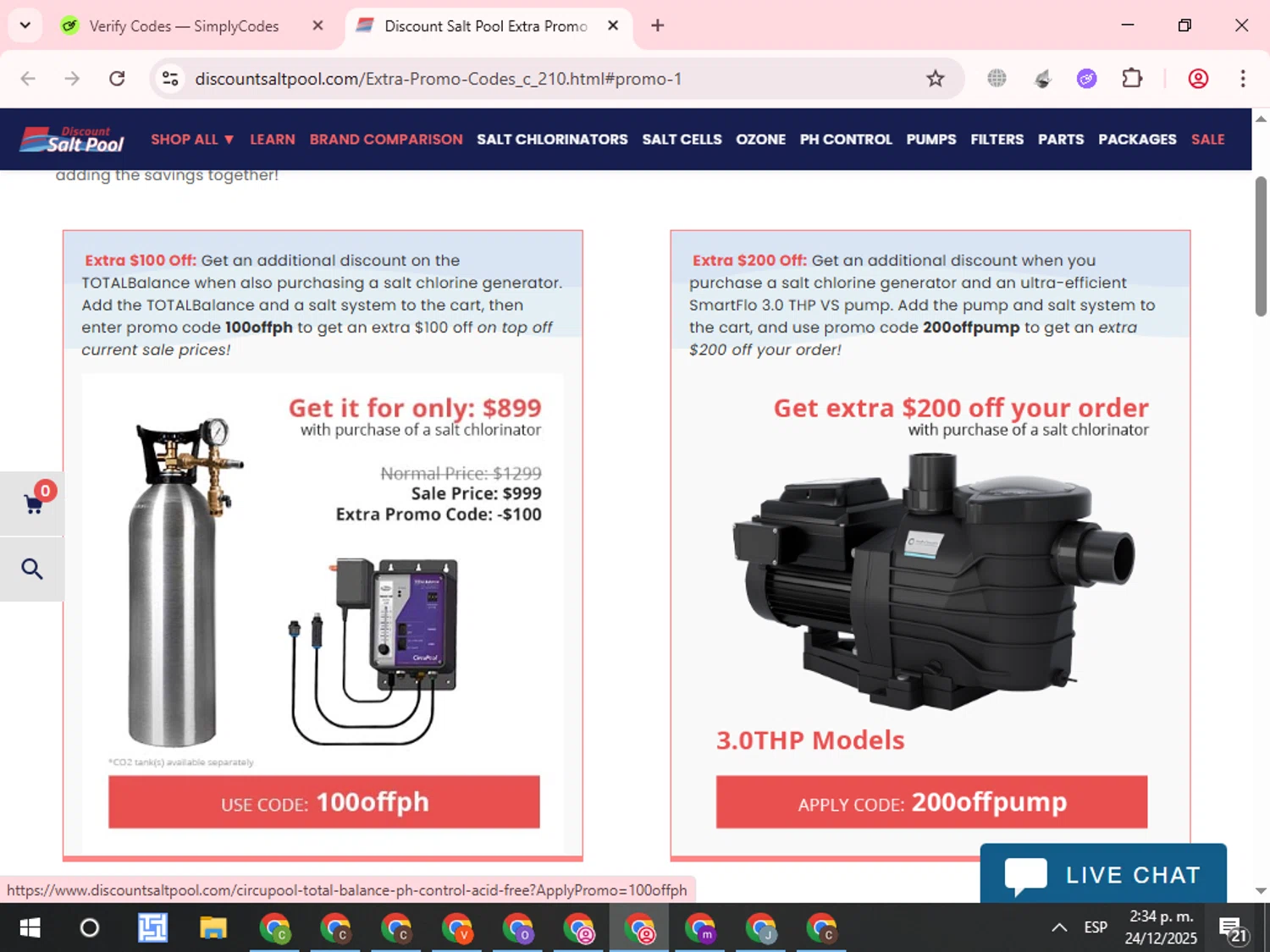Open a new browser tab
This screenshot has width=1270, height=952.
click(658, 26)
